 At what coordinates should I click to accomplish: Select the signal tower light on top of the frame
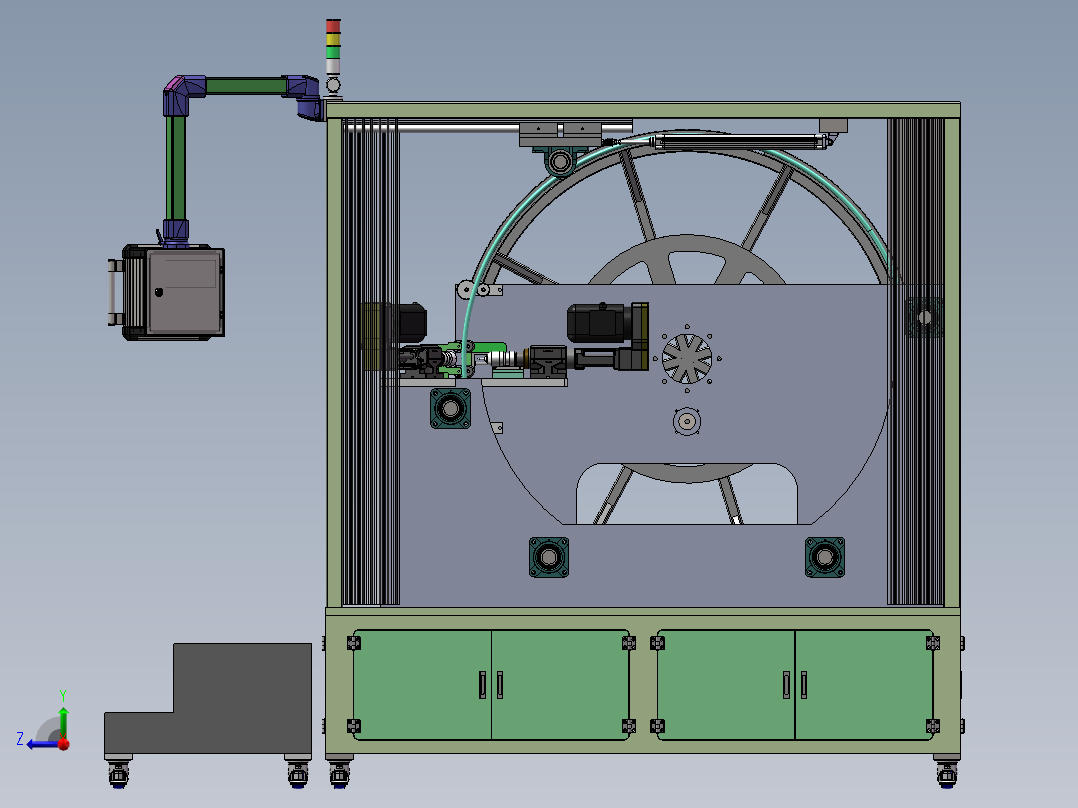click(333, 56)
